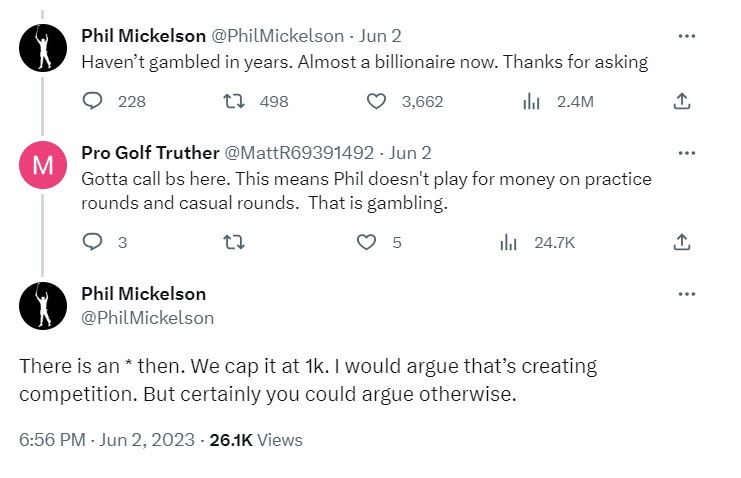View analytics showing 2.4M views
Image resolution: width=741 pixels, height=478 pixels.
(x=532, y=101)
